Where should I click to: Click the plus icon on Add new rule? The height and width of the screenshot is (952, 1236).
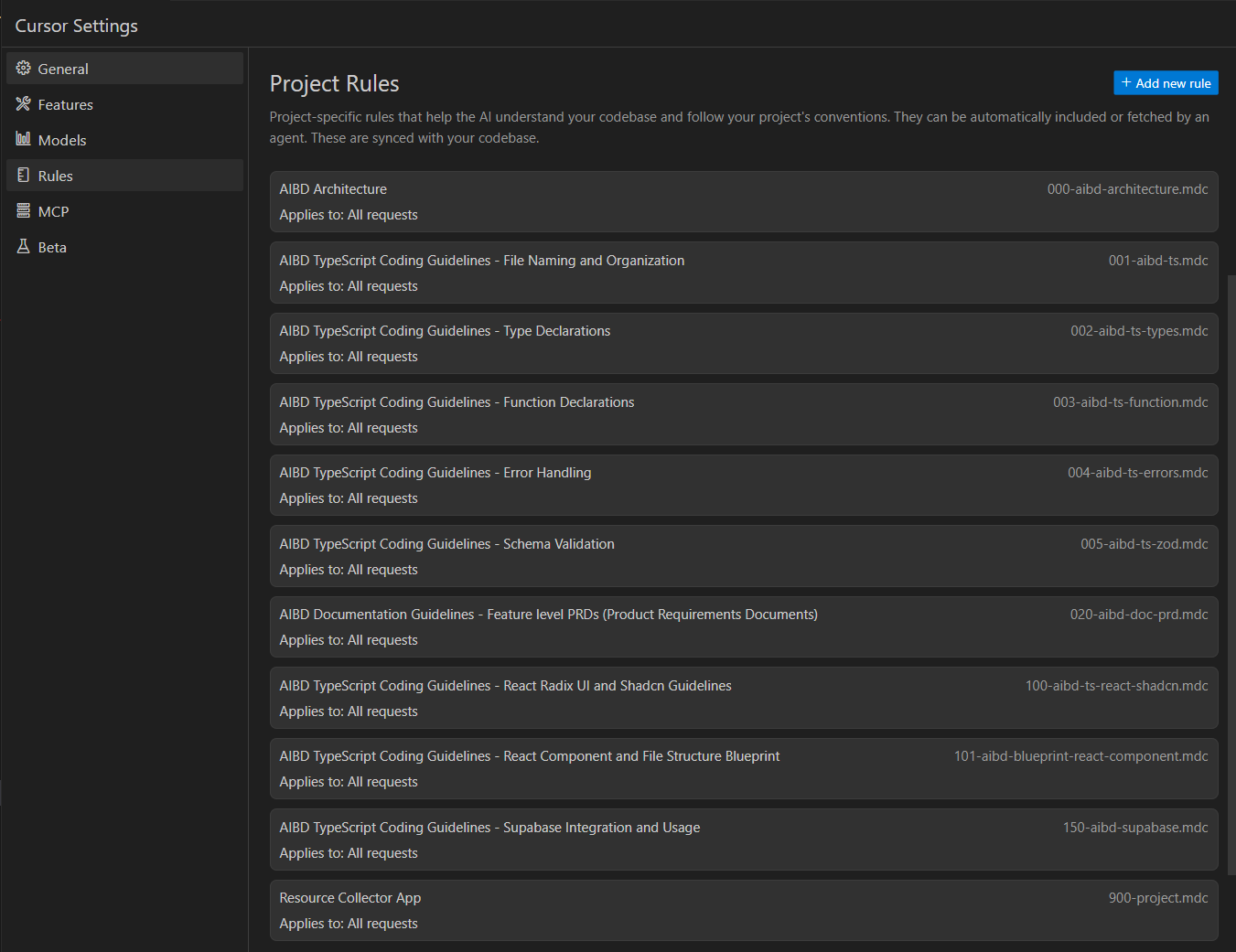pos(1126,83)
